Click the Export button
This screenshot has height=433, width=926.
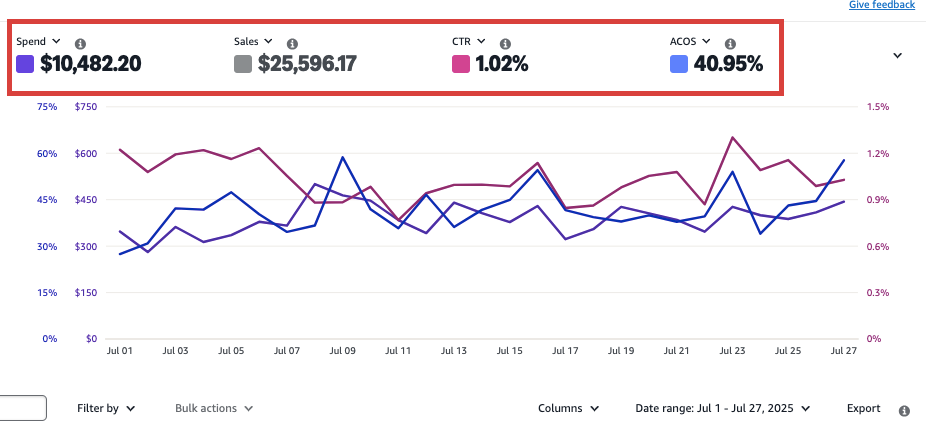tap(863, 408)
